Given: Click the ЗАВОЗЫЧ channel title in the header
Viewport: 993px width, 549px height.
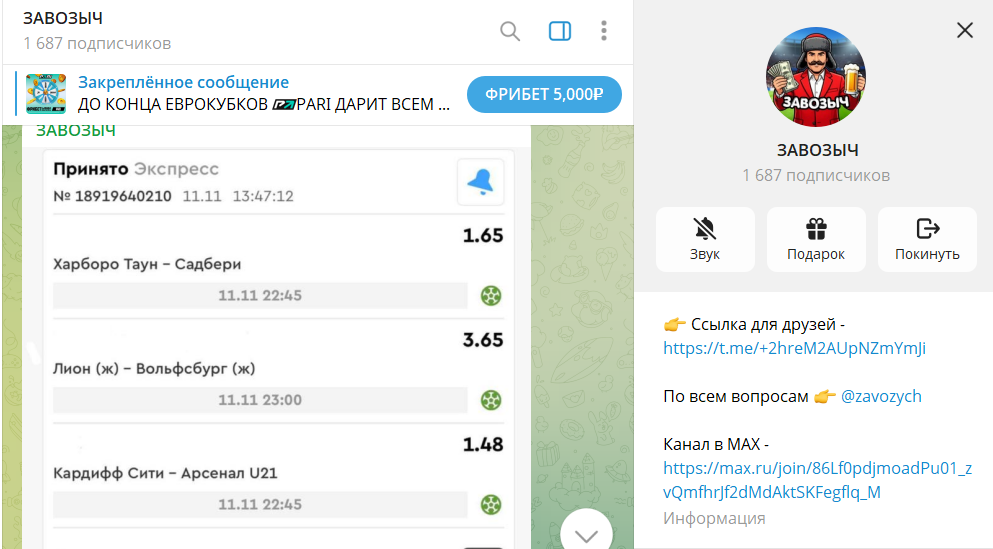Looking at the screenshot, I should [63, 18].
